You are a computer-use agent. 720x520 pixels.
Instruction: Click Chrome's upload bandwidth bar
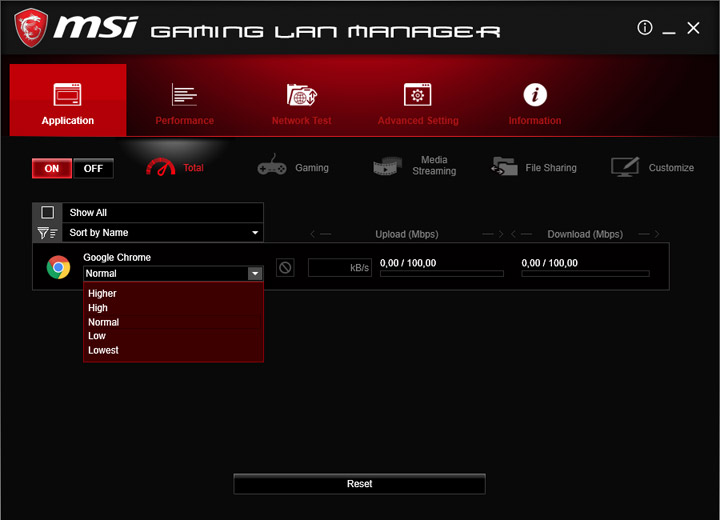(442, 274)
